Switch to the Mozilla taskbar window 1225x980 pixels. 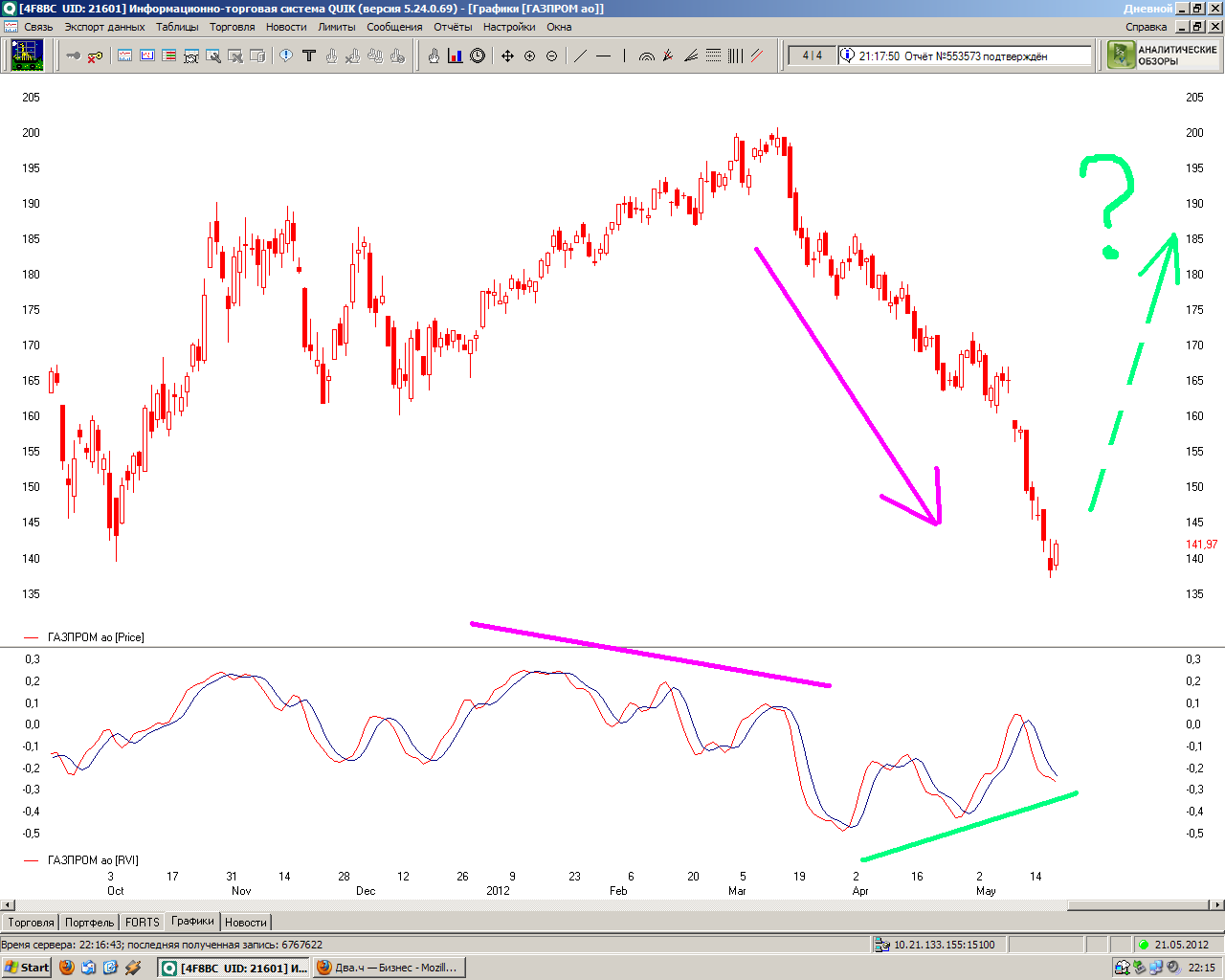coord(389,968)
